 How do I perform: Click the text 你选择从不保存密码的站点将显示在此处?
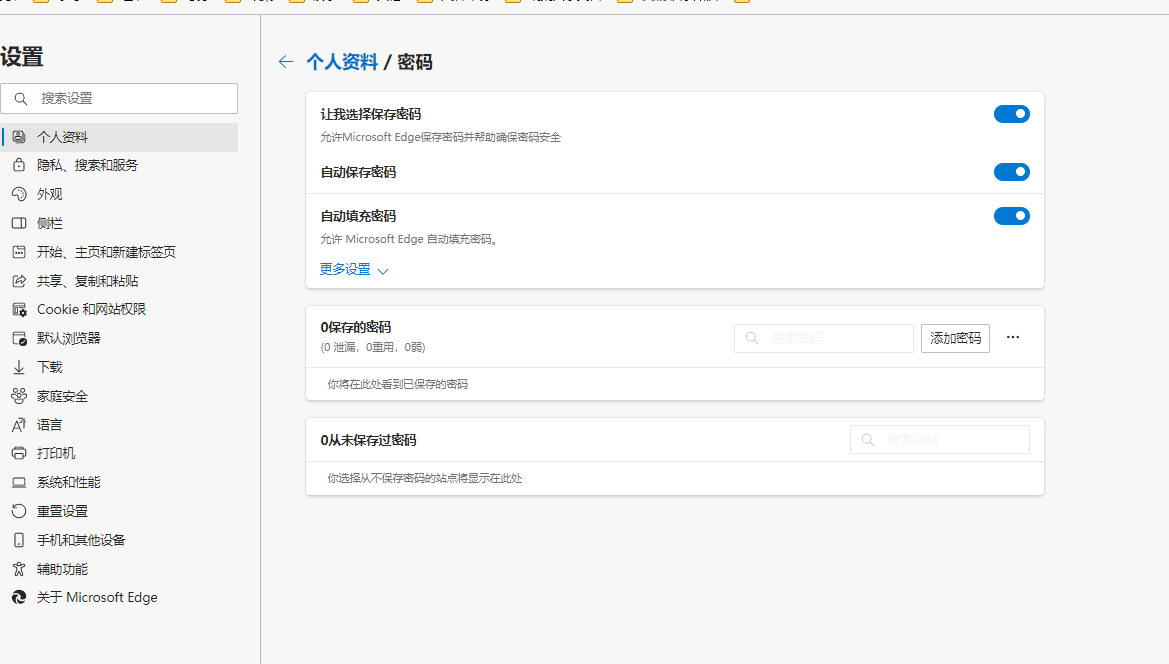[425, 478]
